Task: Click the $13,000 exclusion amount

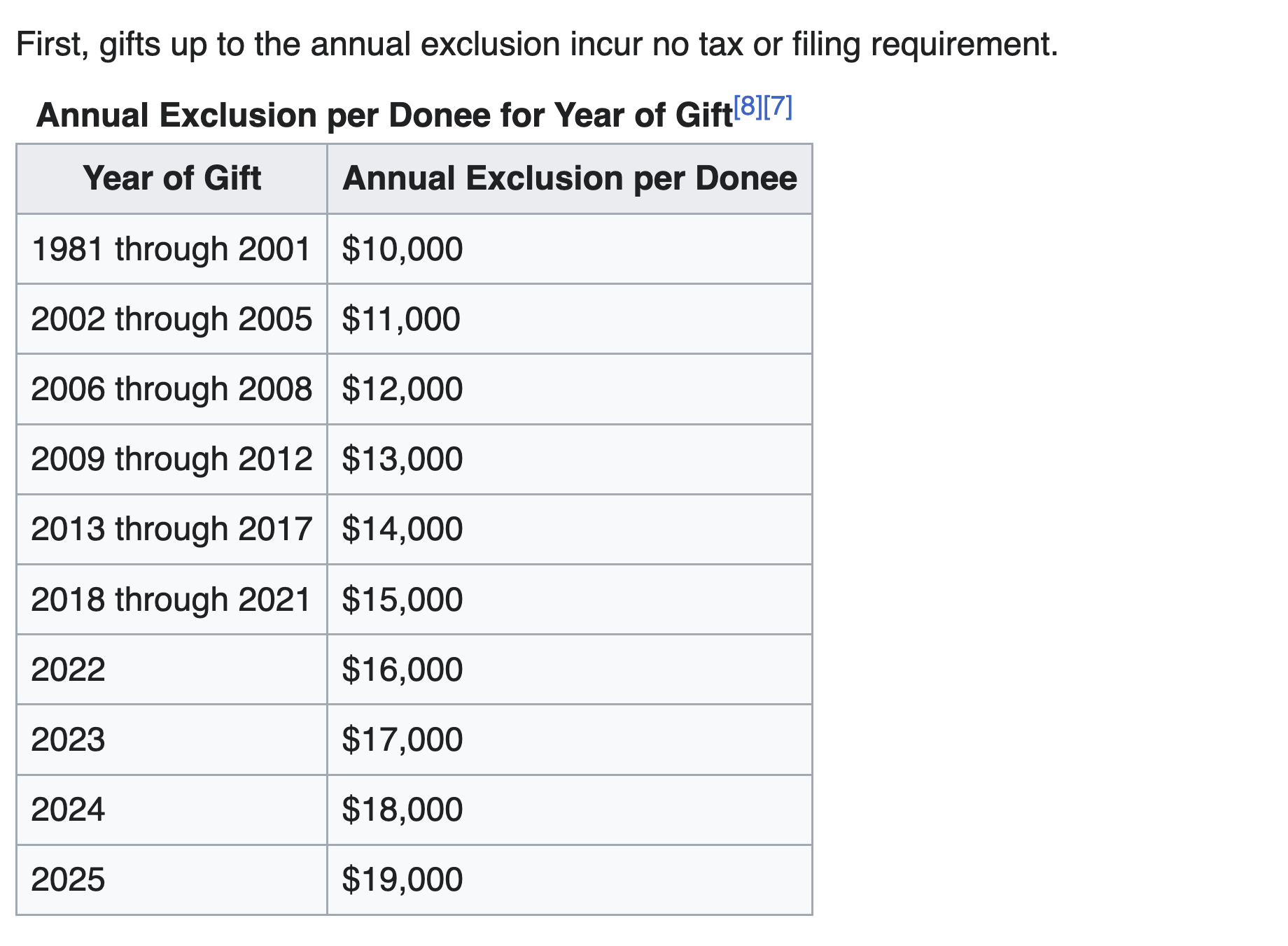Action: 402,459
